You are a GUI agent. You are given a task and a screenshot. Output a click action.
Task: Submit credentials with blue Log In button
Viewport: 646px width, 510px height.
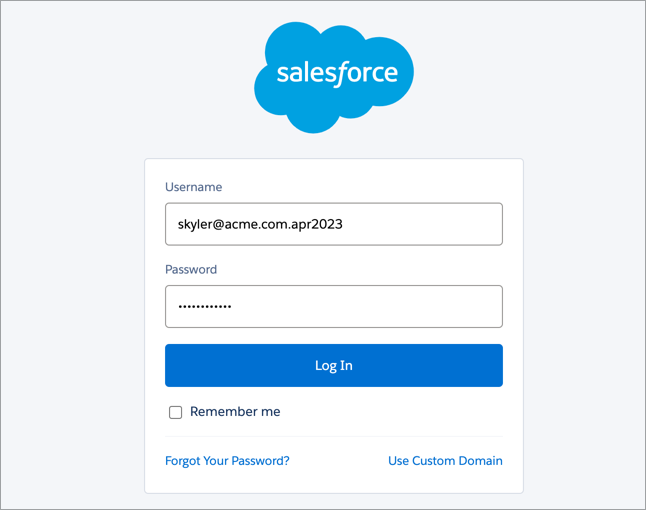(334, 365)
